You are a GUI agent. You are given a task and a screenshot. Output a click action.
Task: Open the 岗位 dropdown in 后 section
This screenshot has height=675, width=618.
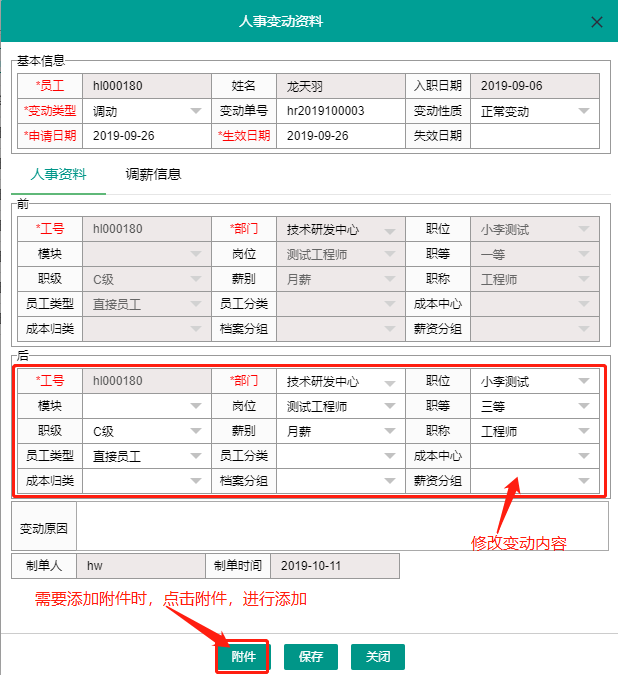tap(390, 406)
